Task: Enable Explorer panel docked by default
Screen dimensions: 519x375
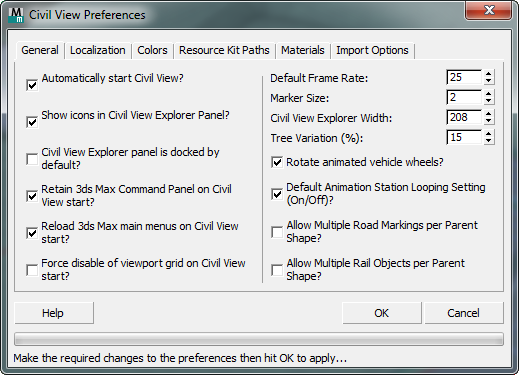Action: click(x=32, y=159)
